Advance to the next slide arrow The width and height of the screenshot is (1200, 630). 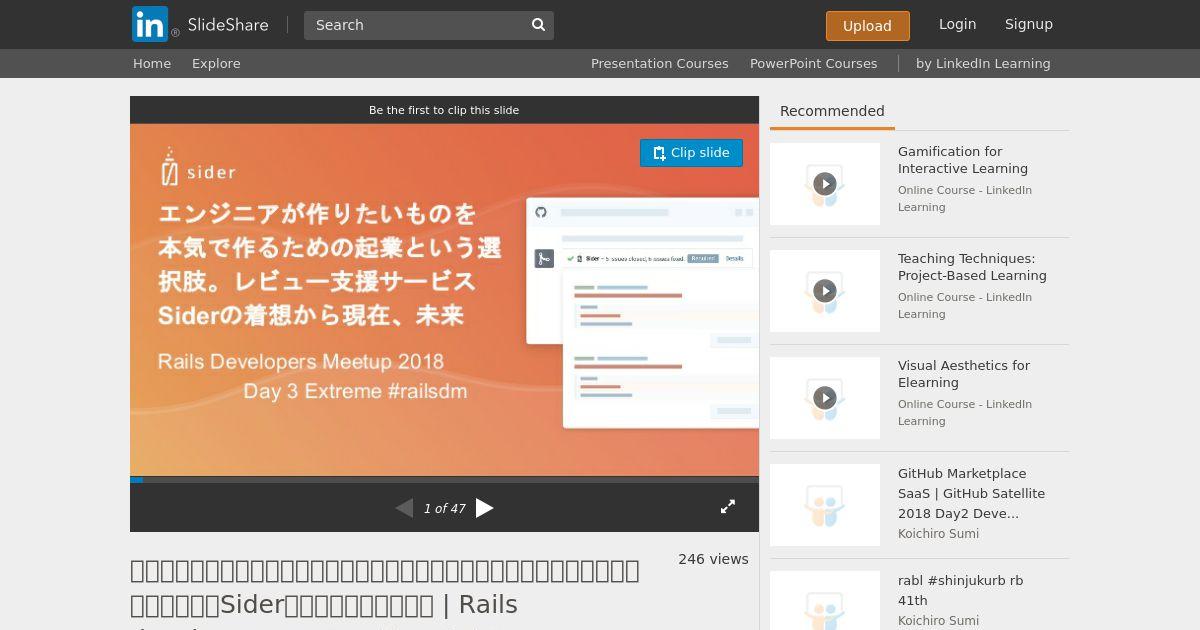coord(485,508)
